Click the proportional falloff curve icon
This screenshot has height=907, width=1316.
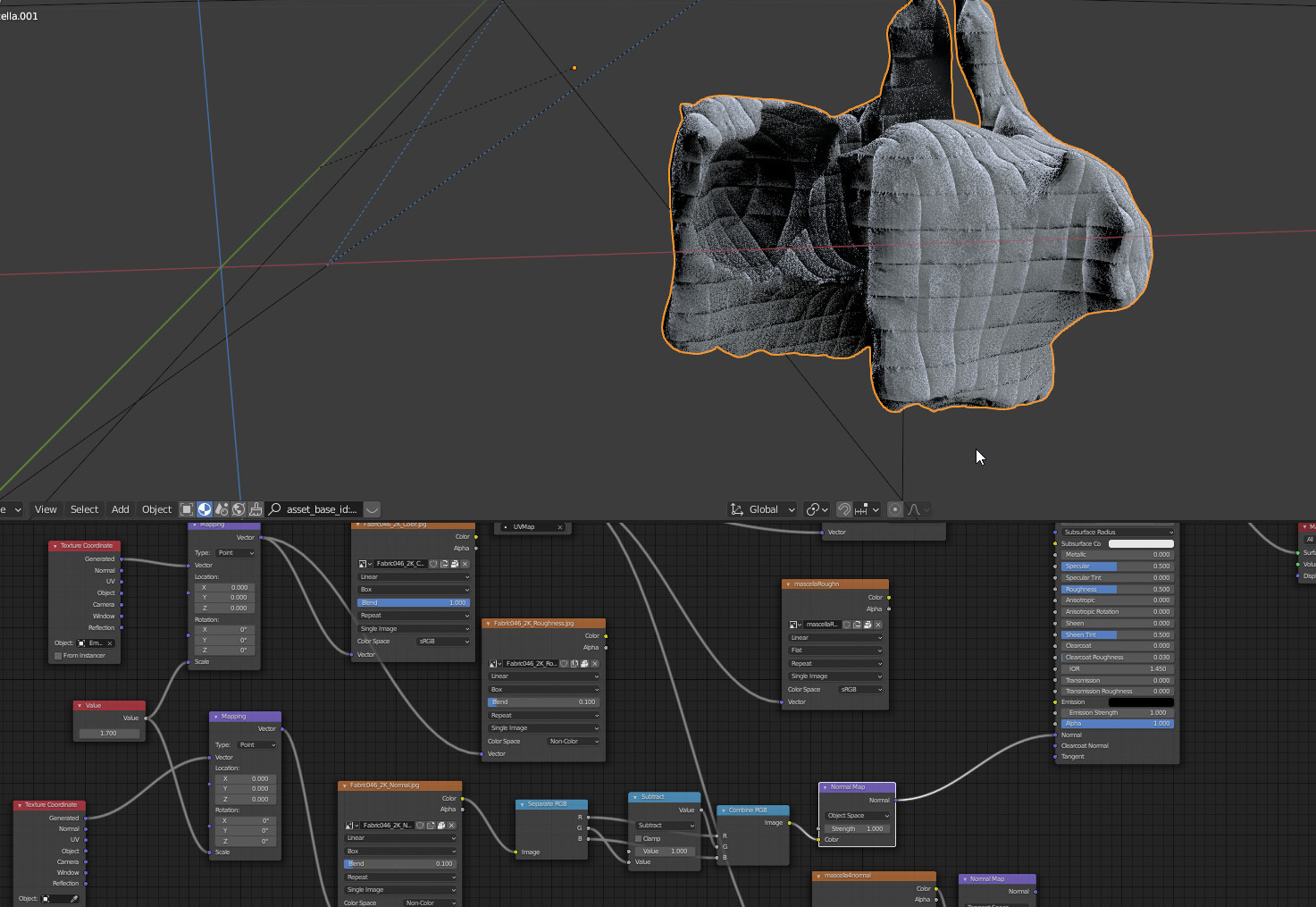click(914, 509)
